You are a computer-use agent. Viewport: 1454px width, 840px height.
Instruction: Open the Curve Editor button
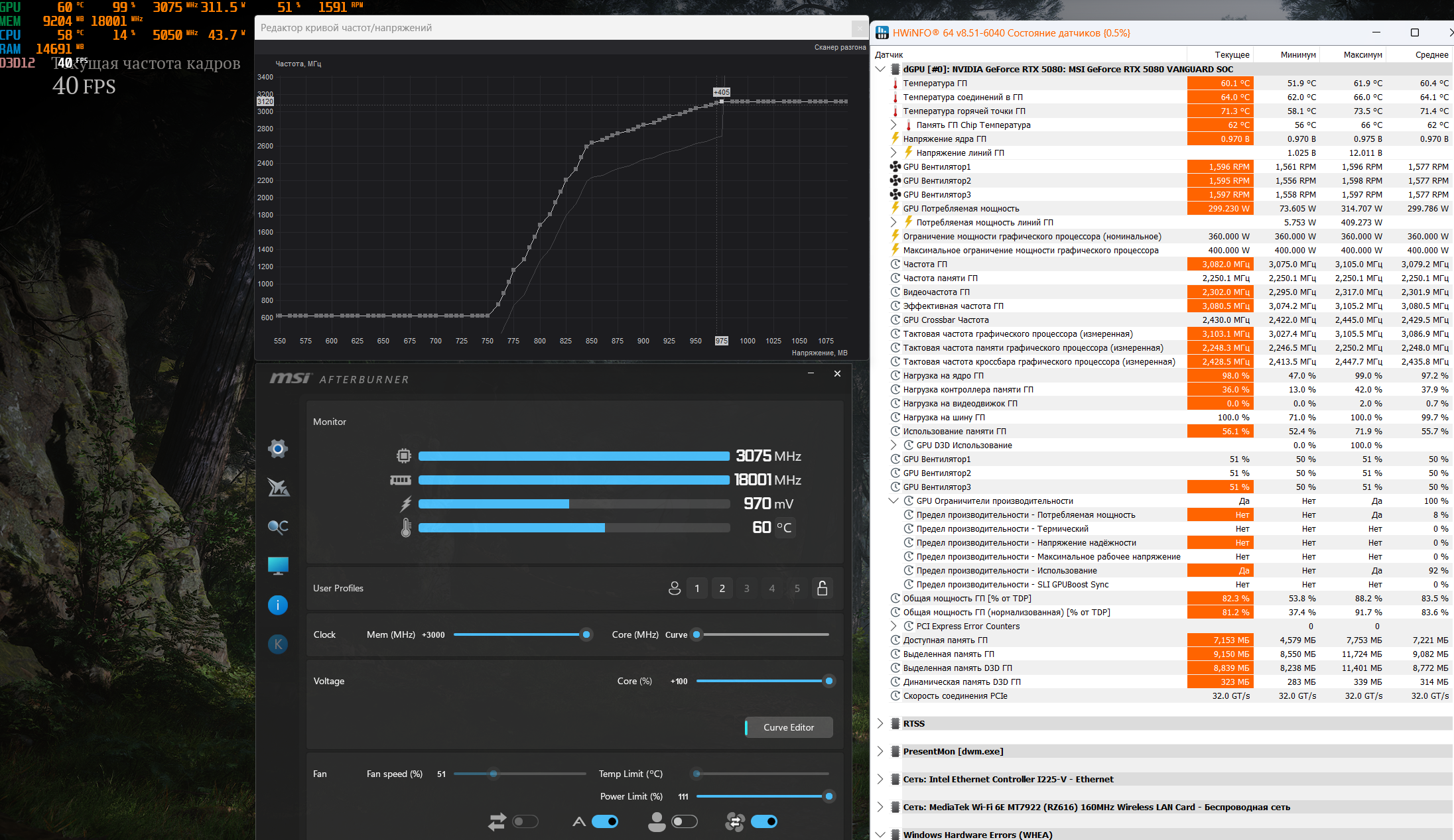(789, 727)
